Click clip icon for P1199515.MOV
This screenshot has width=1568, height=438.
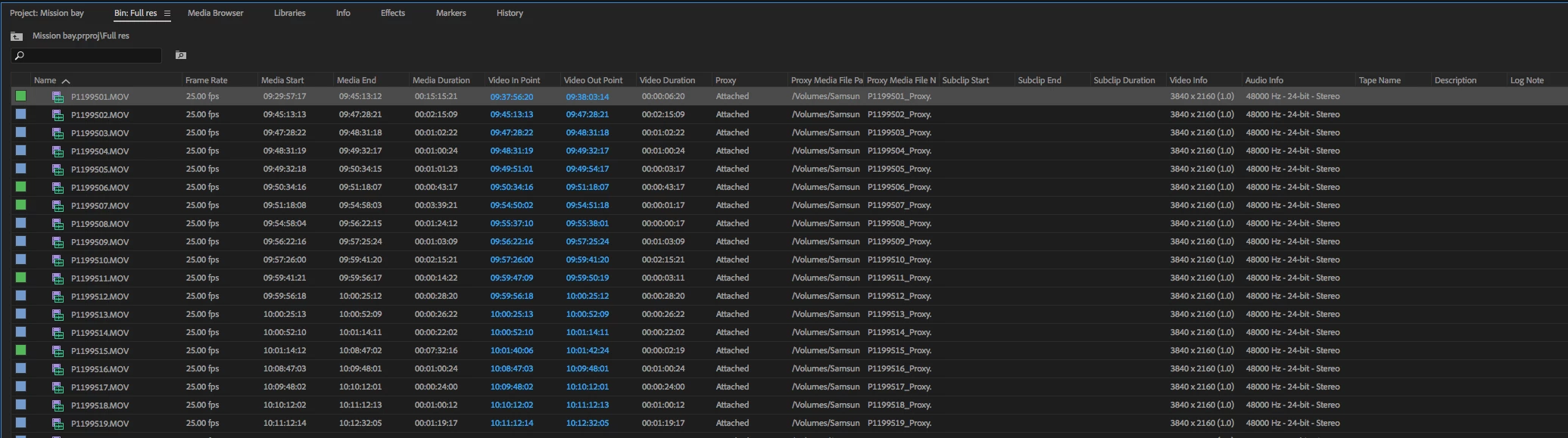click(58, 351)
